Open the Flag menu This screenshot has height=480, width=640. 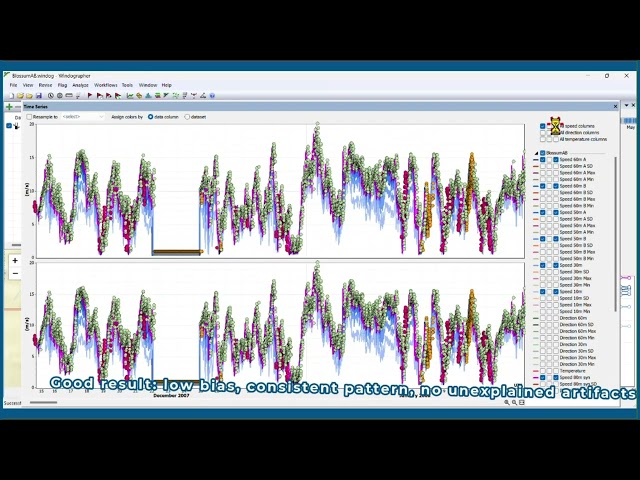[x=62, y=85]
